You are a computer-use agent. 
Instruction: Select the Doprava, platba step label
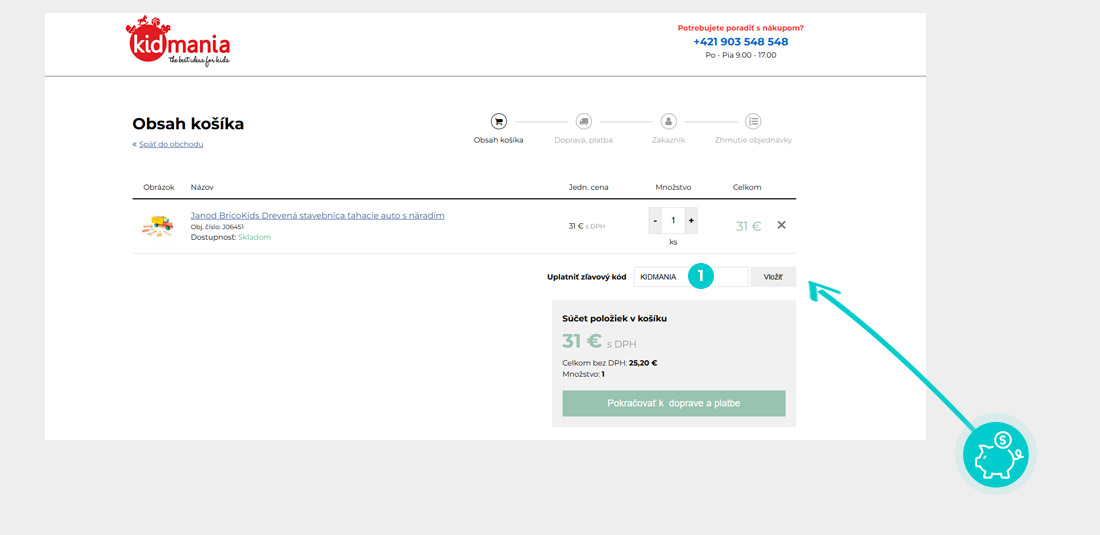(x=583, y=140)
